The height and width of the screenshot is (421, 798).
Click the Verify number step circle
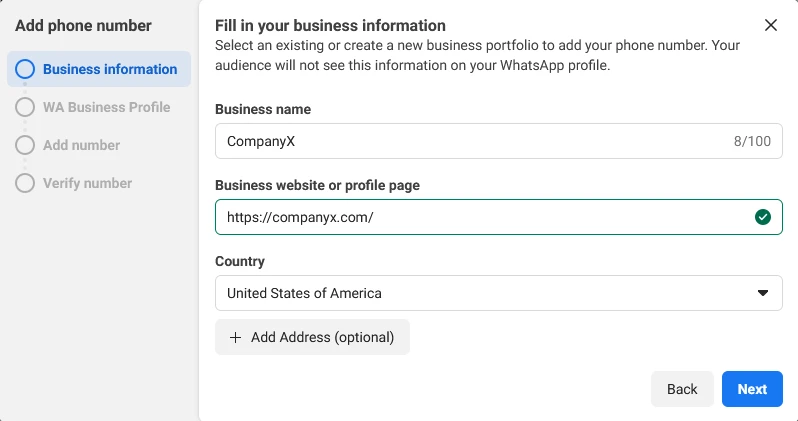25,183
